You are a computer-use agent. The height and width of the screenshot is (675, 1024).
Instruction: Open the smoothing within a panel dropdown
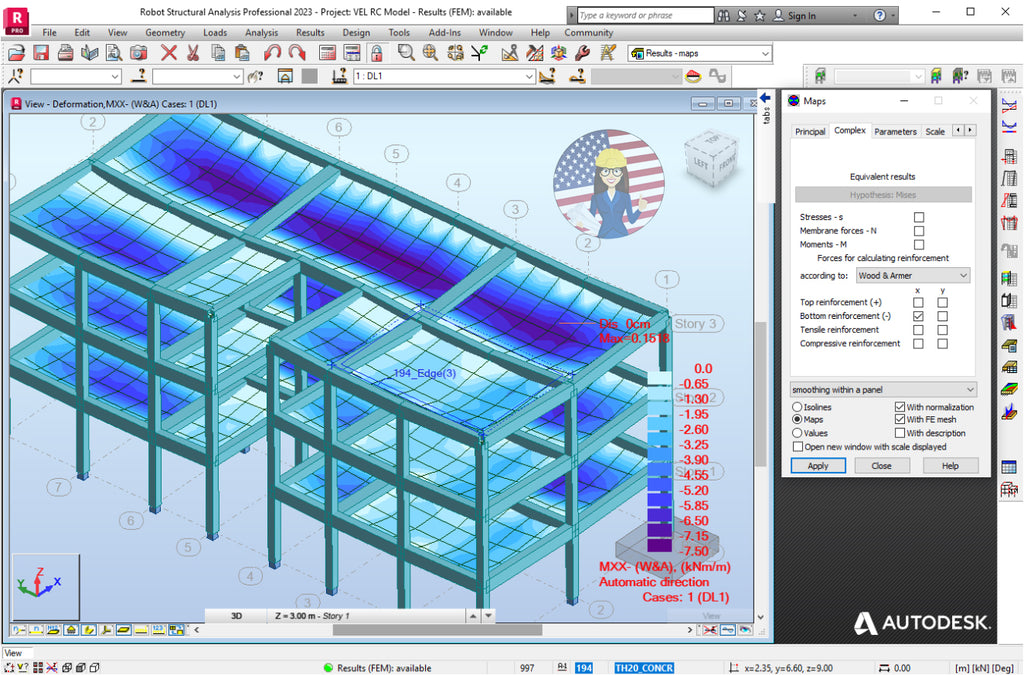click(x=970, y=389)
